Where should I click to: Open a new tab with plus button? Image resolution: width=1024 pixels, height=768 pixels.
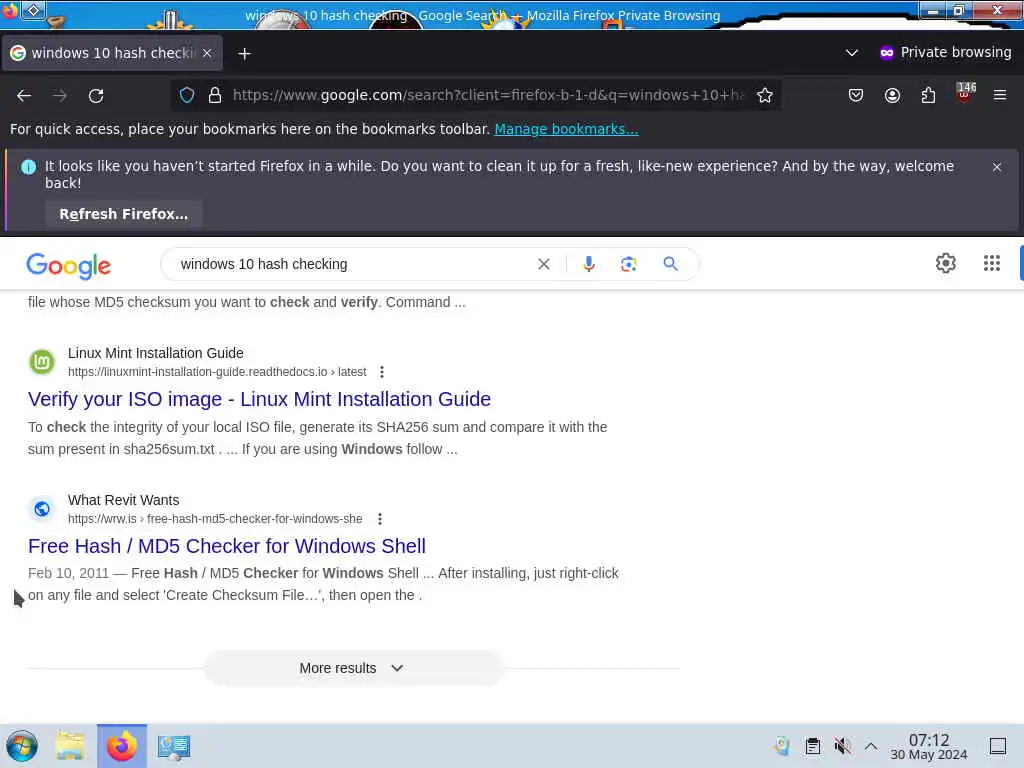point(244,54)
